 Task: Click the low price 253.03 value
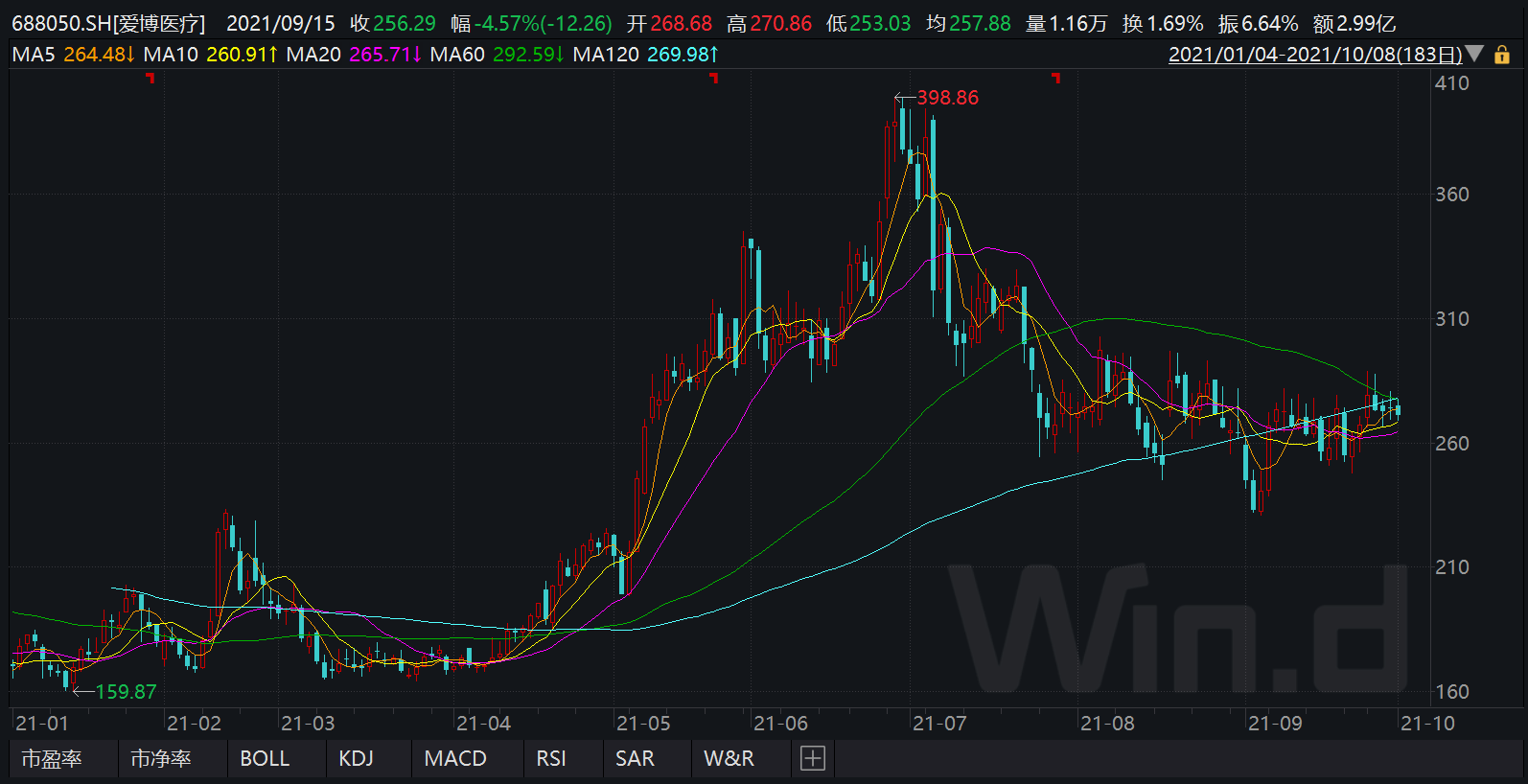880,24
